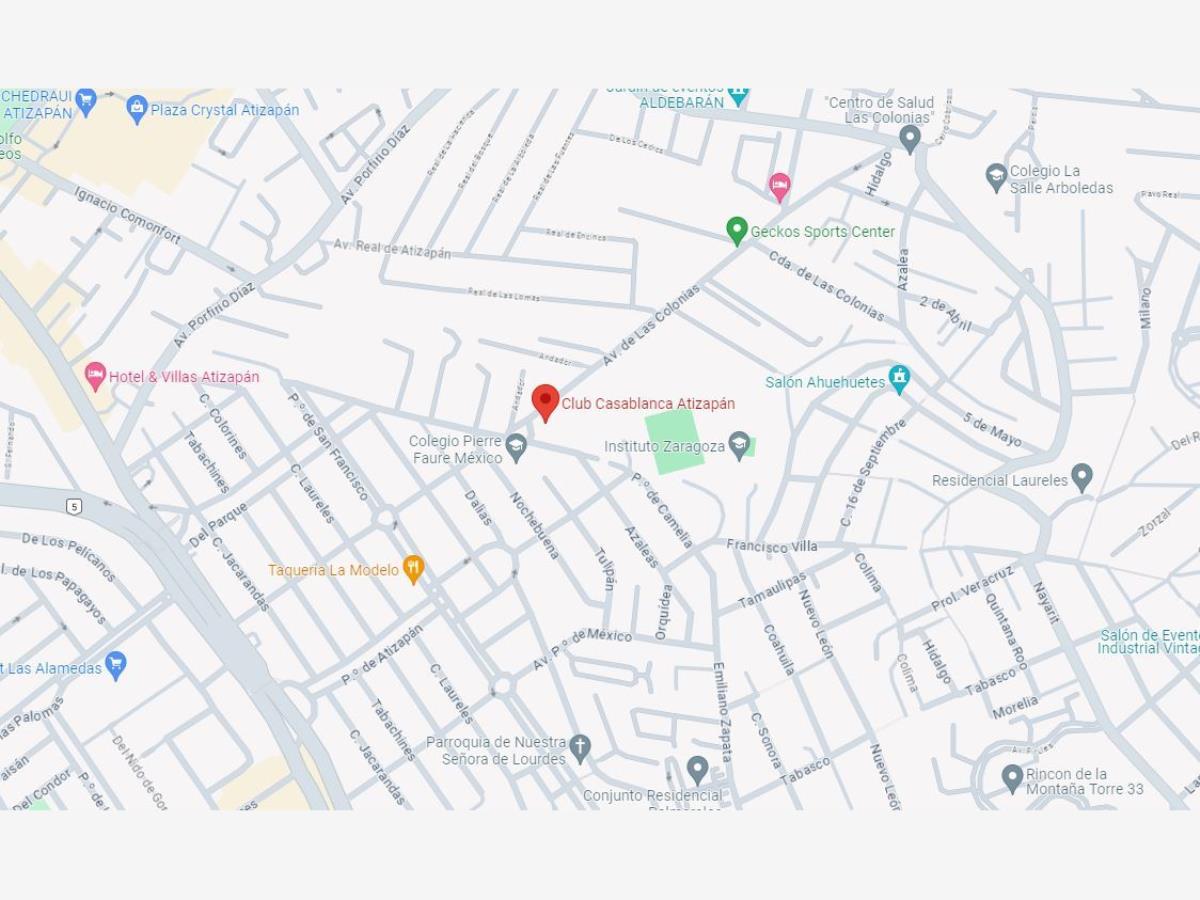Open the Conjunto Residencial location pin
Screen dimensions: 1200x900
pos(697,770)
